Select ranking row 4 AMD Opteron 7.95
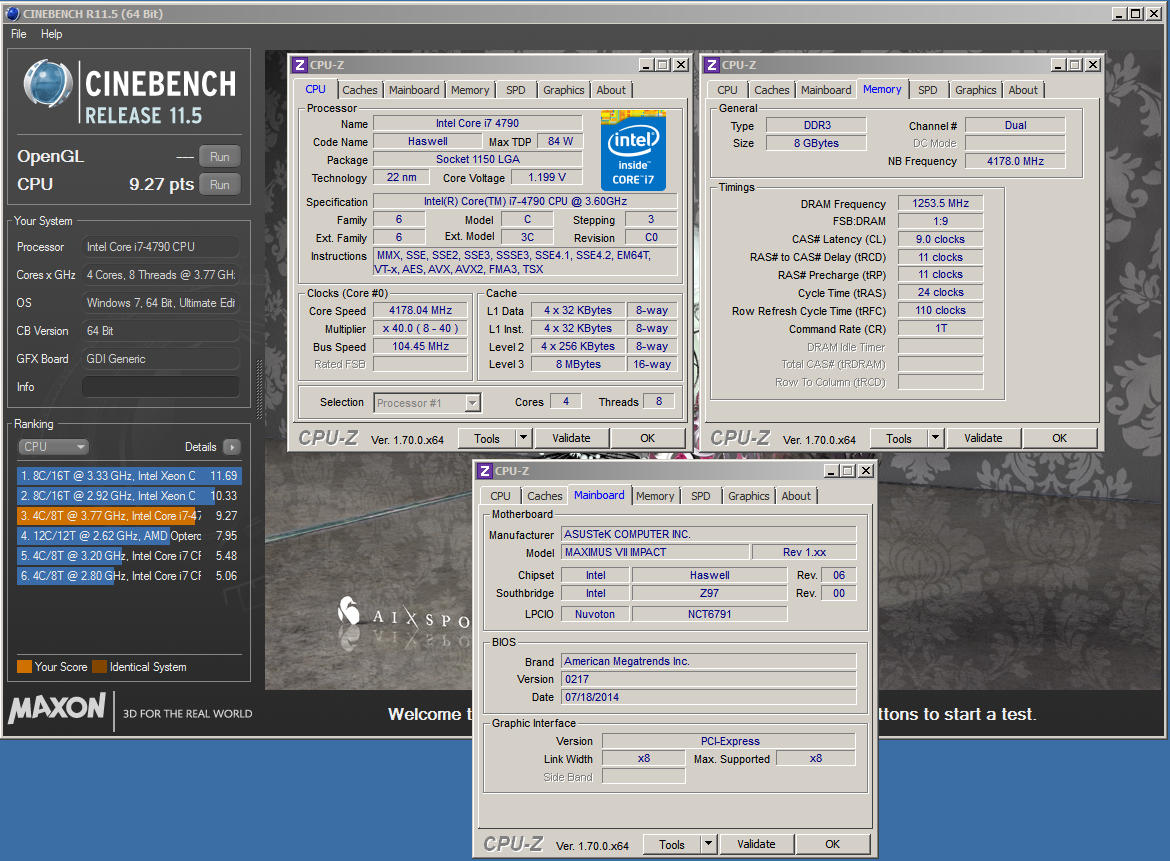This screenshot has height=861, width=1170. click(x=129, y=536)
